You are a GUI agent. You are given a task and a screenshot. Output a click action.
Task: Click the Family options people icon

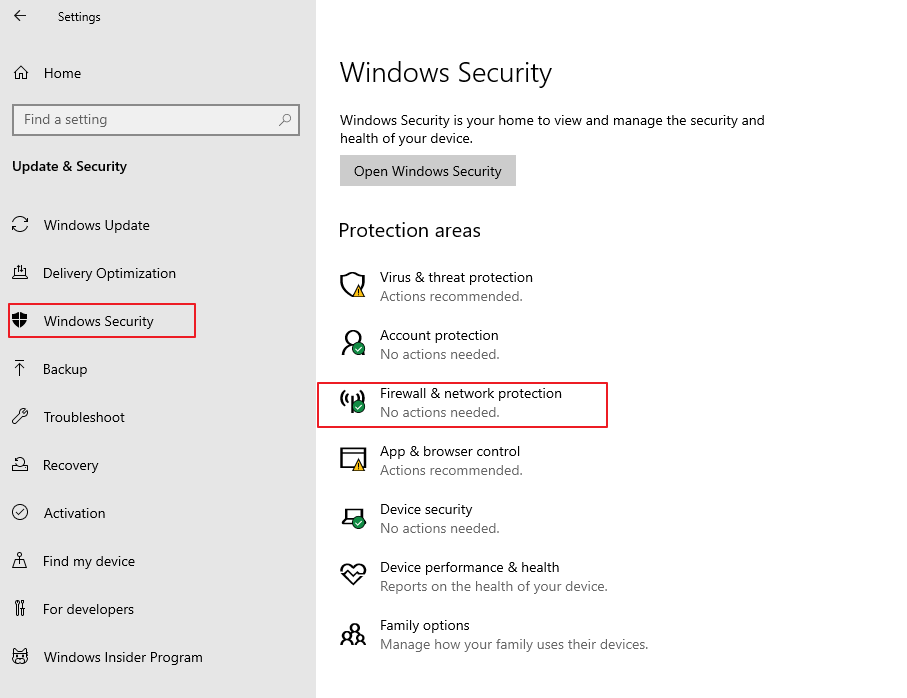[353, 634]
